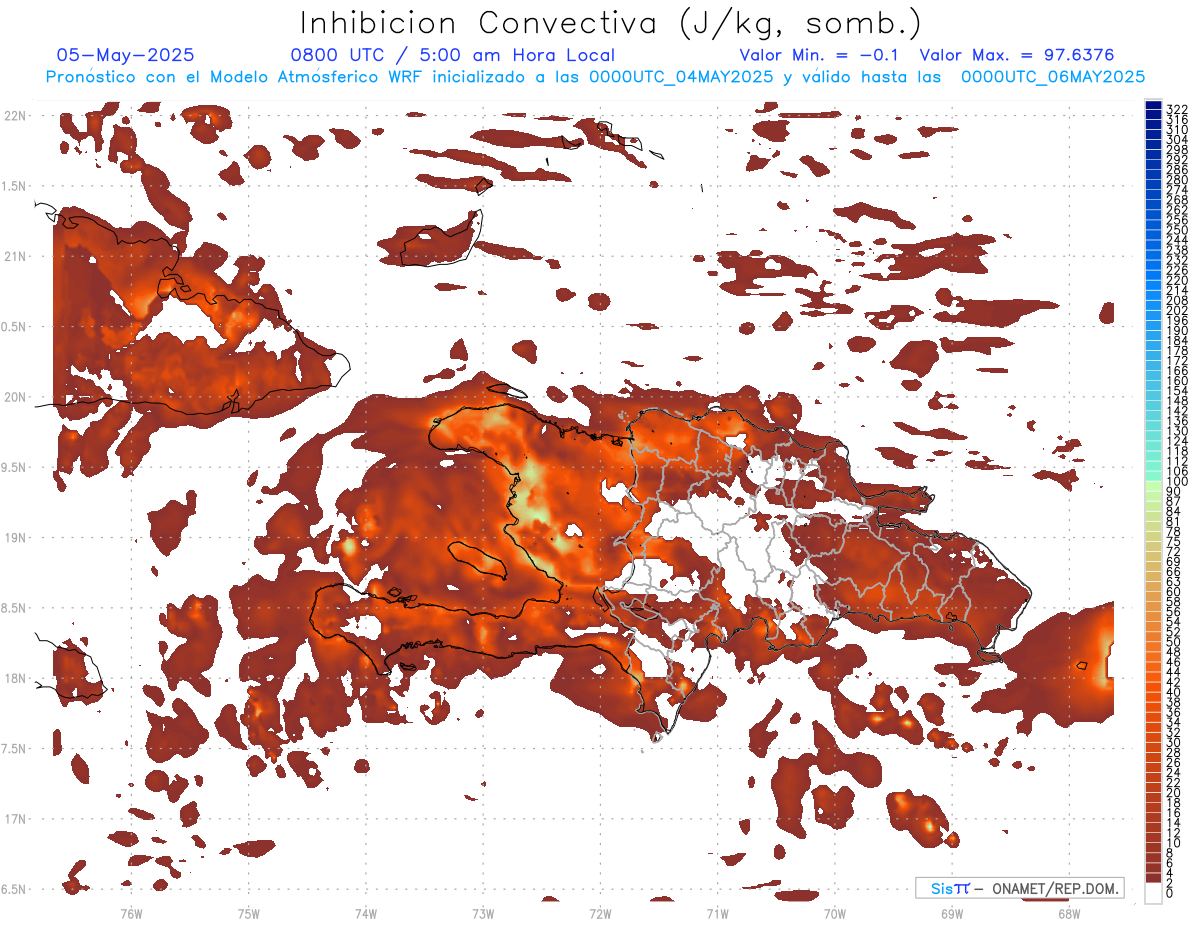The width and height of the screenshot is (1200, 927).
Task: Click the '0000UTC_04MAY2025' initialization time
Action: point(681,77)
